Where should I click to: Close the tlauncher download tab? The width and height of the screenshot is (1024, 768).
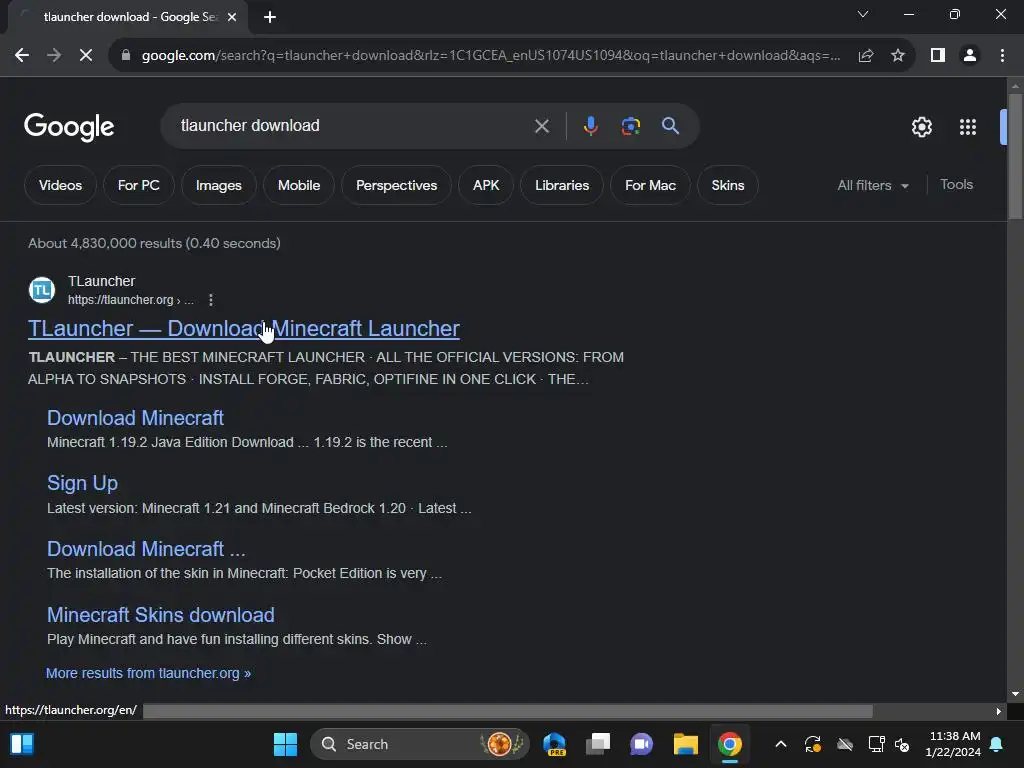tap(232, 17)
